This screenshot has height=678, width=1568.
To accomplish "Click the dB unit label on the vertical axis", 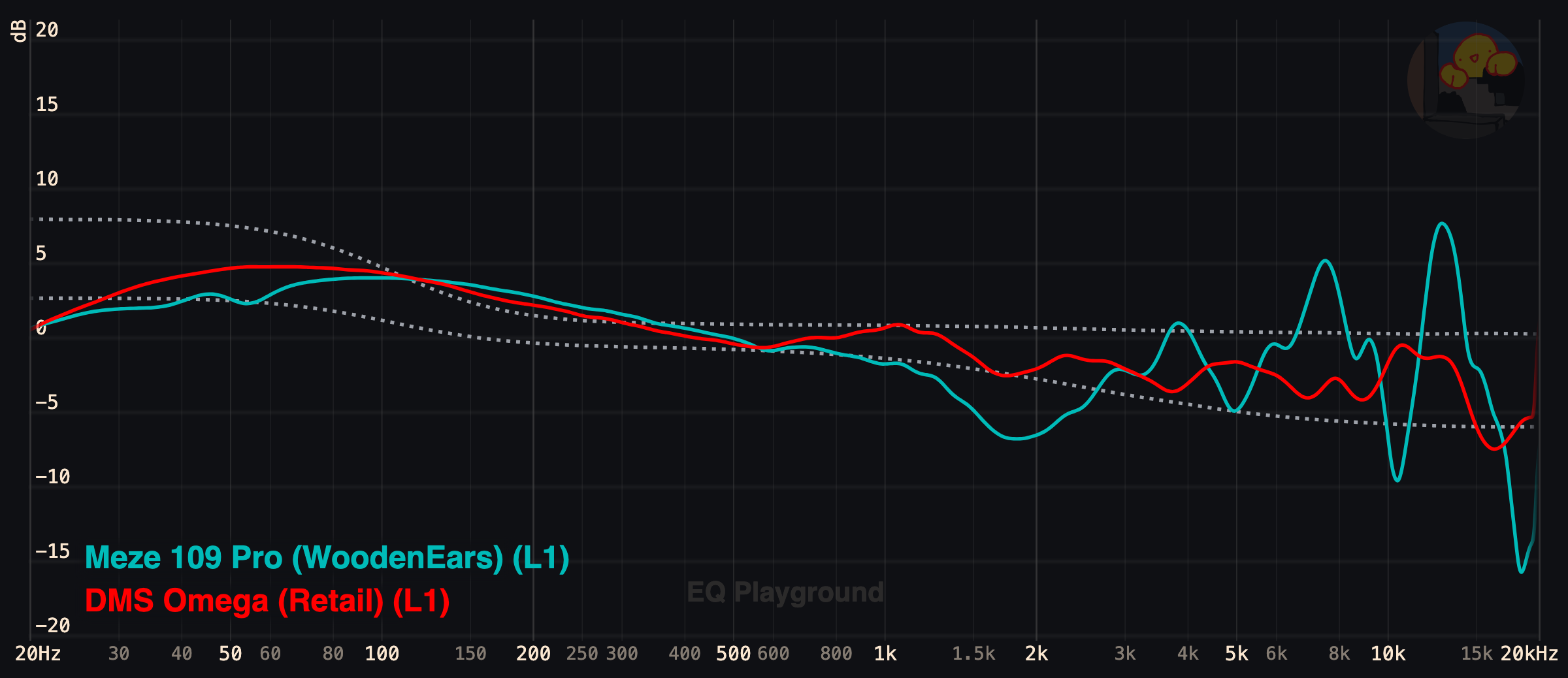I will click(x=20, y=31).
